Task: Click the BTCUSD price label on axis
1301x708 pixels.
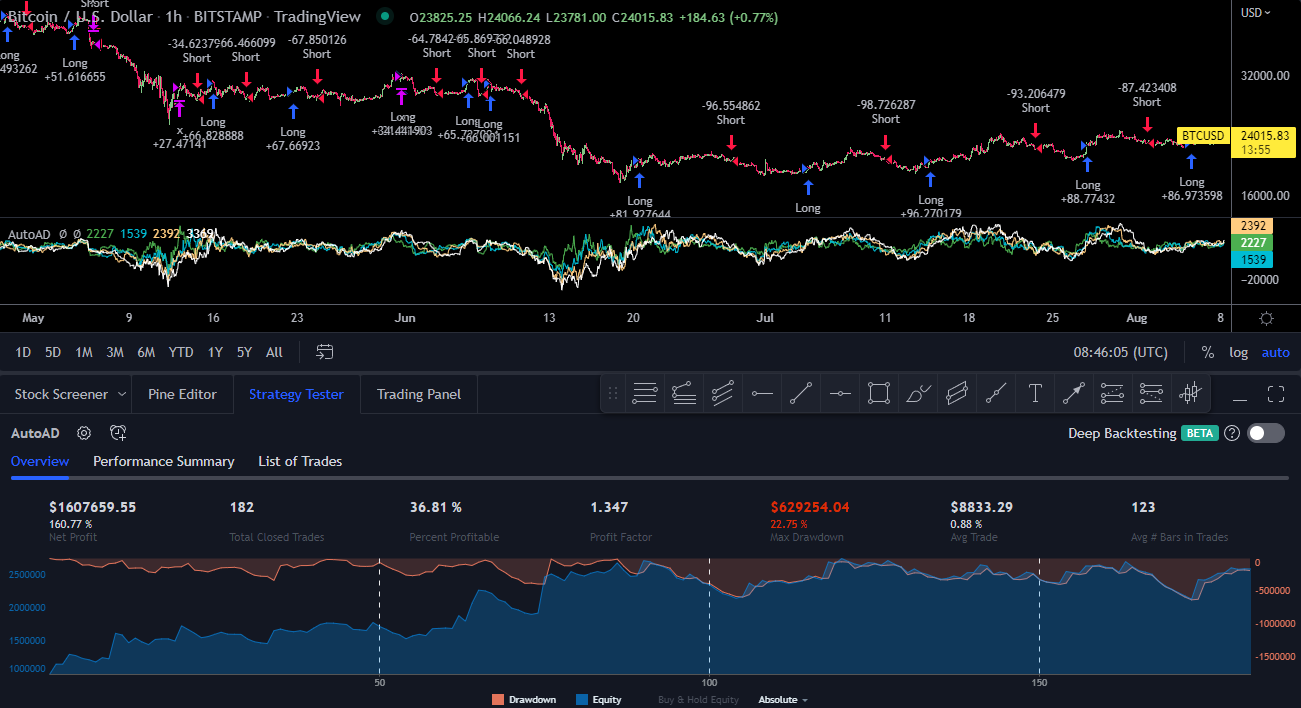Action: pos(1203,135)
